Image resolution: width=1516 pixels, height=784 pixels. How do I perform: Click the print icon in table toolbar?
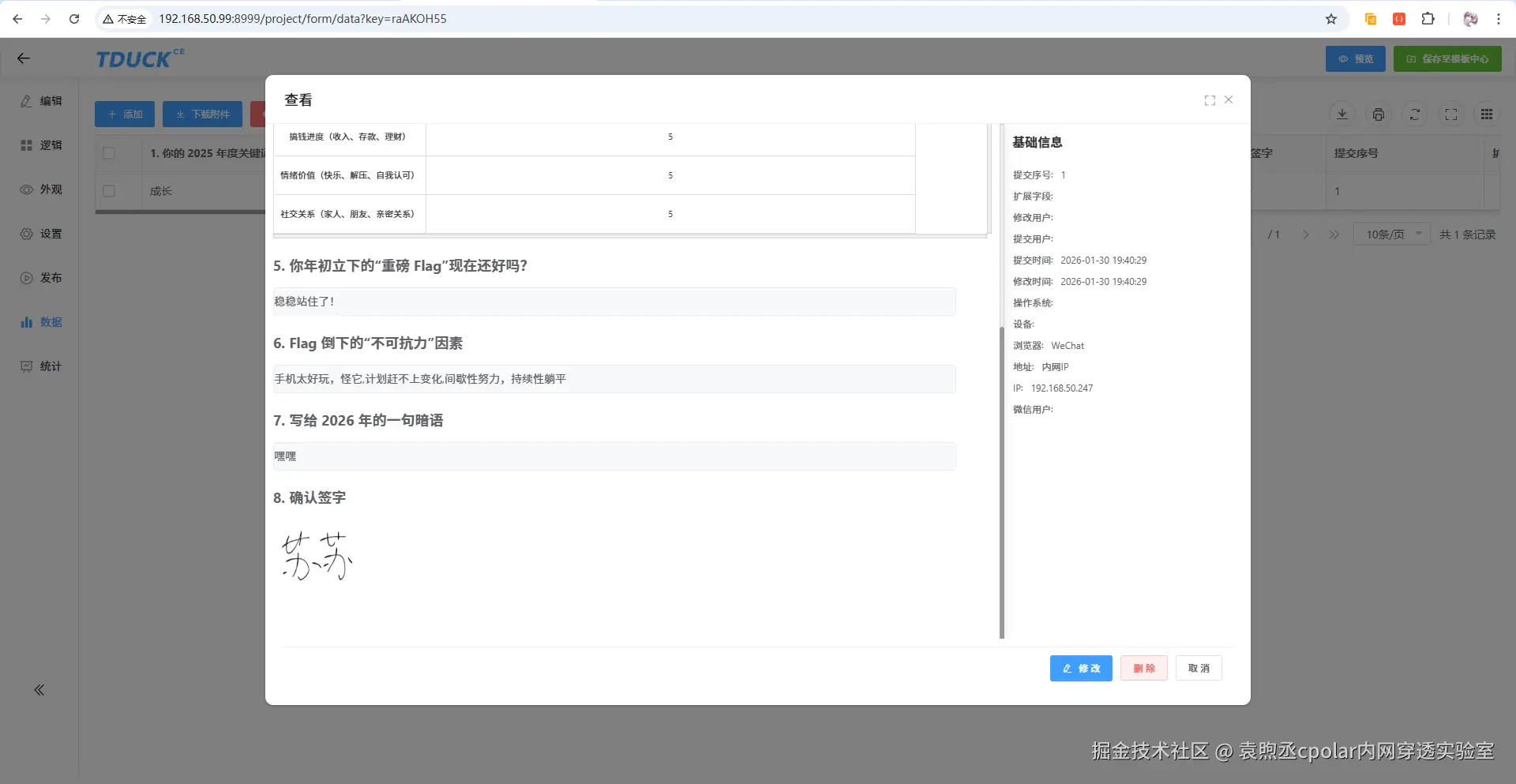(1379, 114)
